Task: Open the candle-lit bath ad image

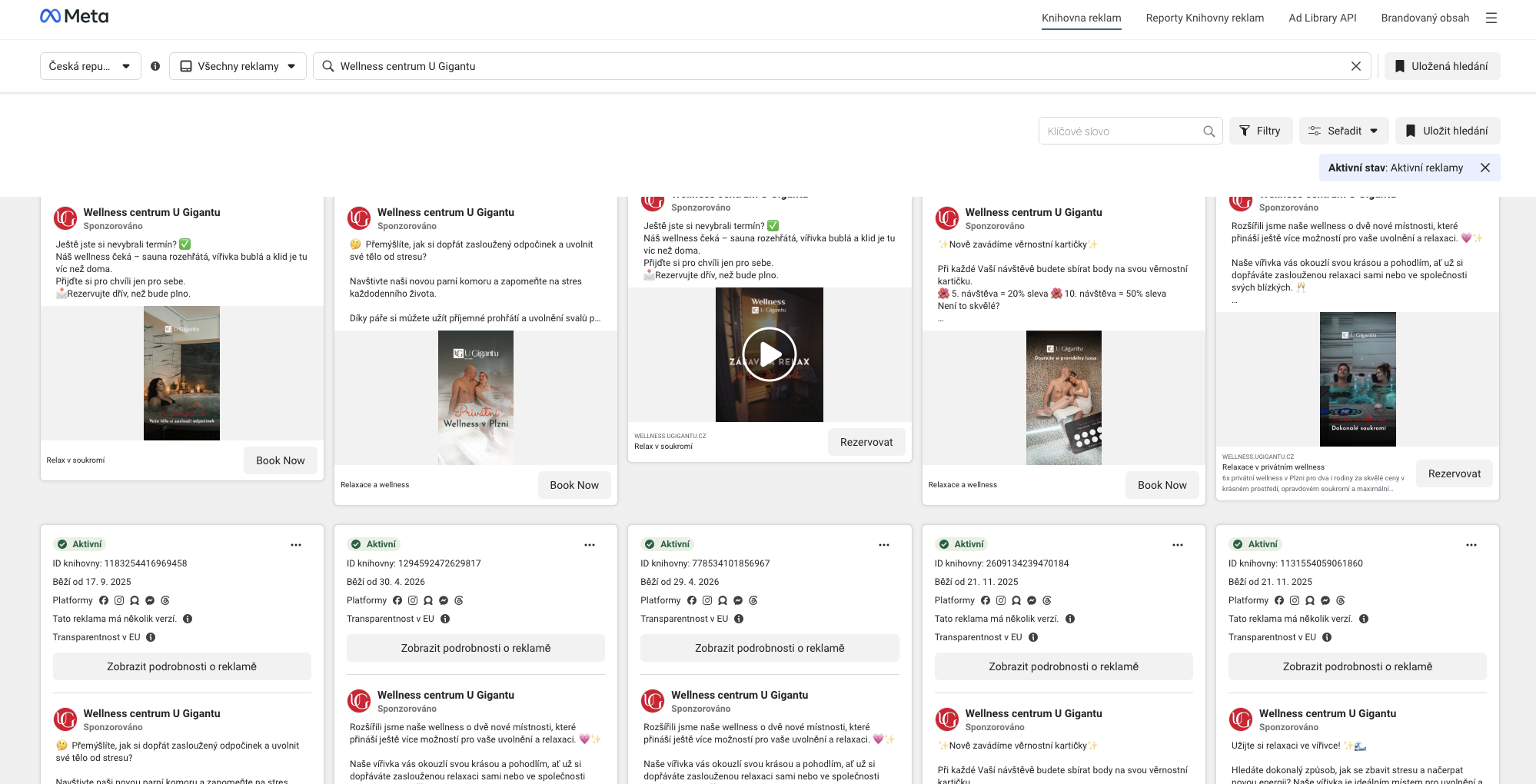Action: coord(182,373)
